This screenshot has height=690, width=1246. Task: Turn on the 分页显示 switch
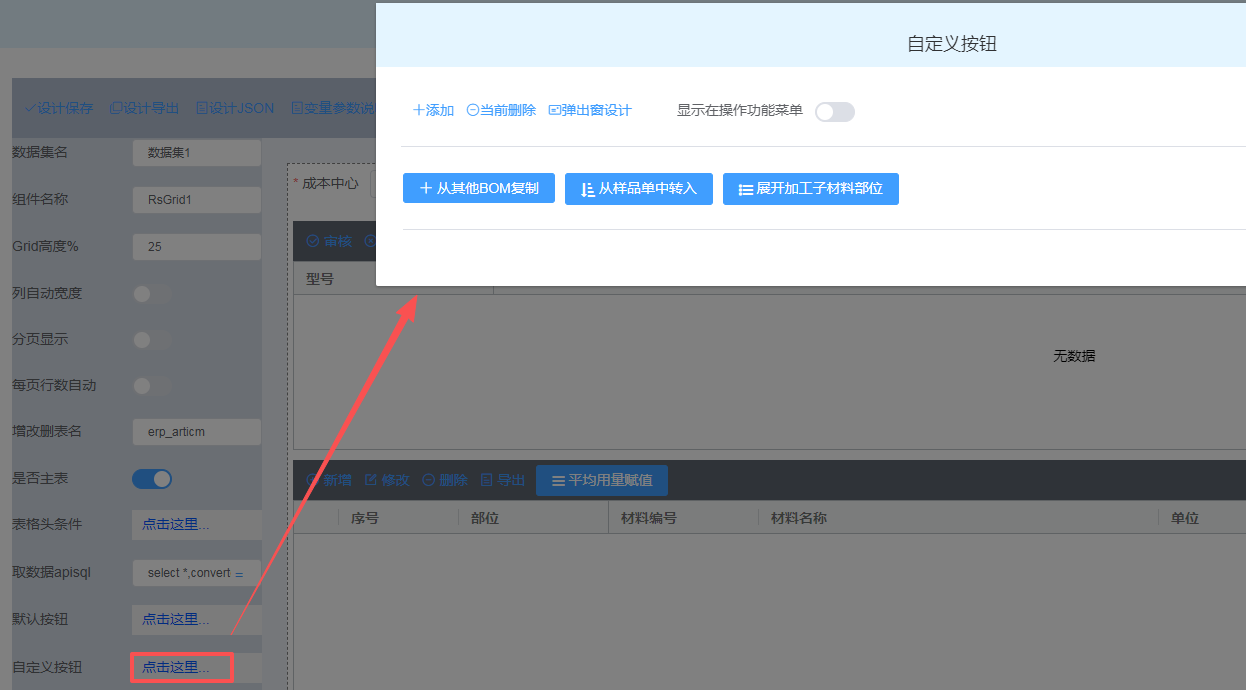[152, 340]
